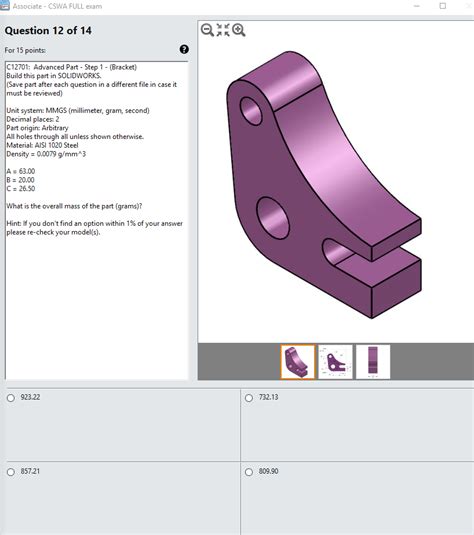Click the fit-to-view icon
The image size is (474, 535).
point(223,30)
